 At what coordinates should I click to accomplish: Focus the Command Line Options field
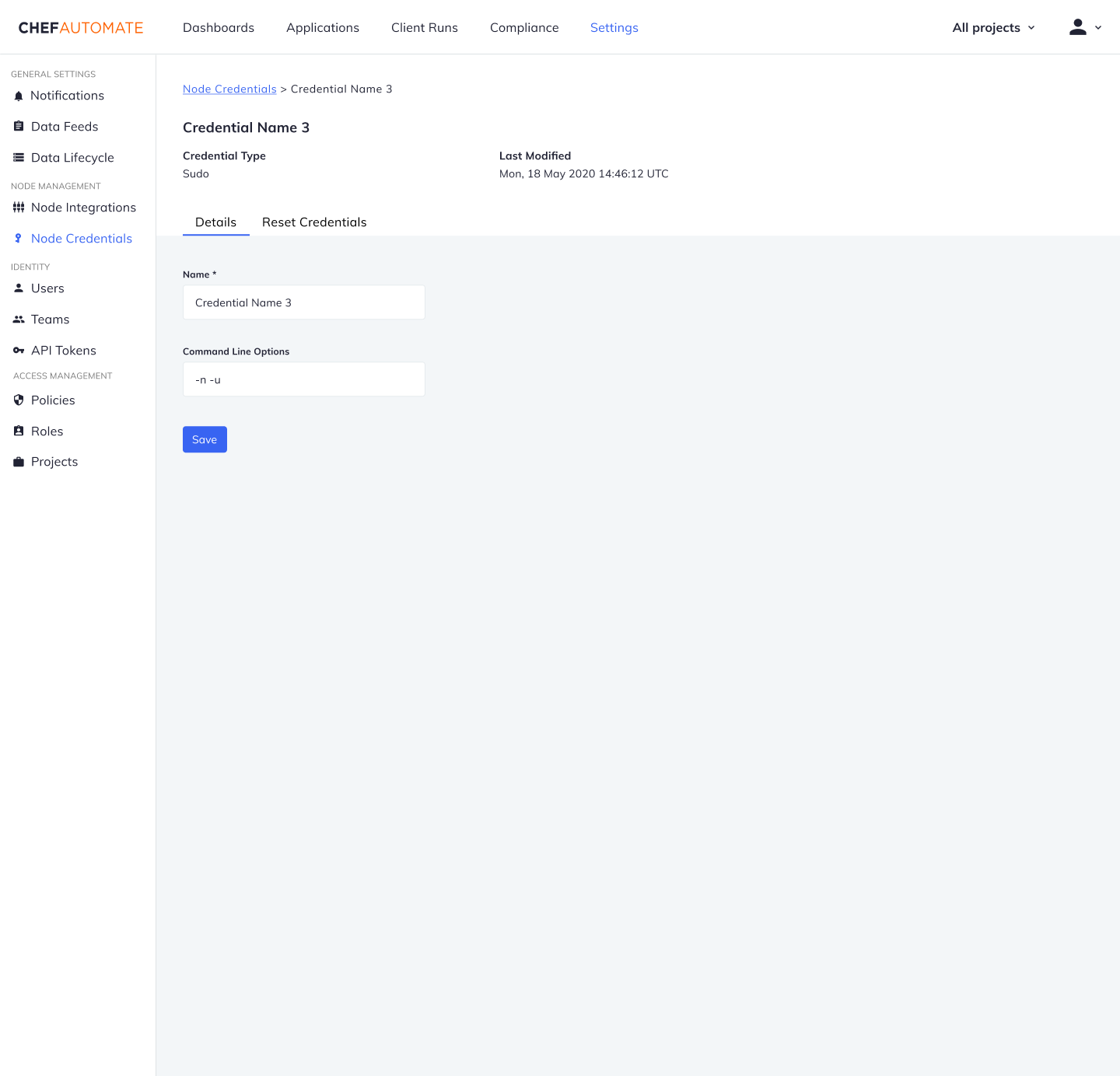(304, 379)
